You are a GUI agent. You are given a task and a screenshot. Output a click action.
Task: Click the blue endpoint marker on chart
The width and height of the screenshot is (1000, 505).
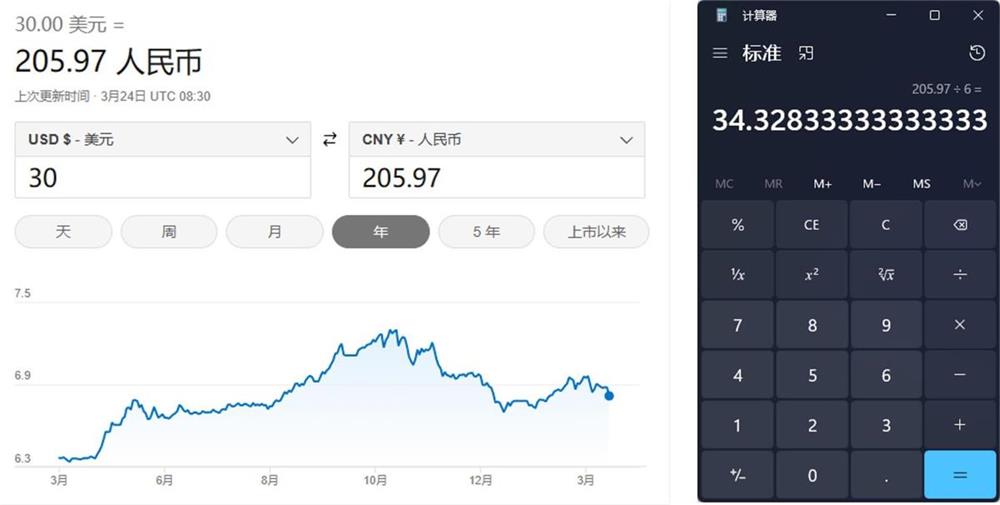609,396
